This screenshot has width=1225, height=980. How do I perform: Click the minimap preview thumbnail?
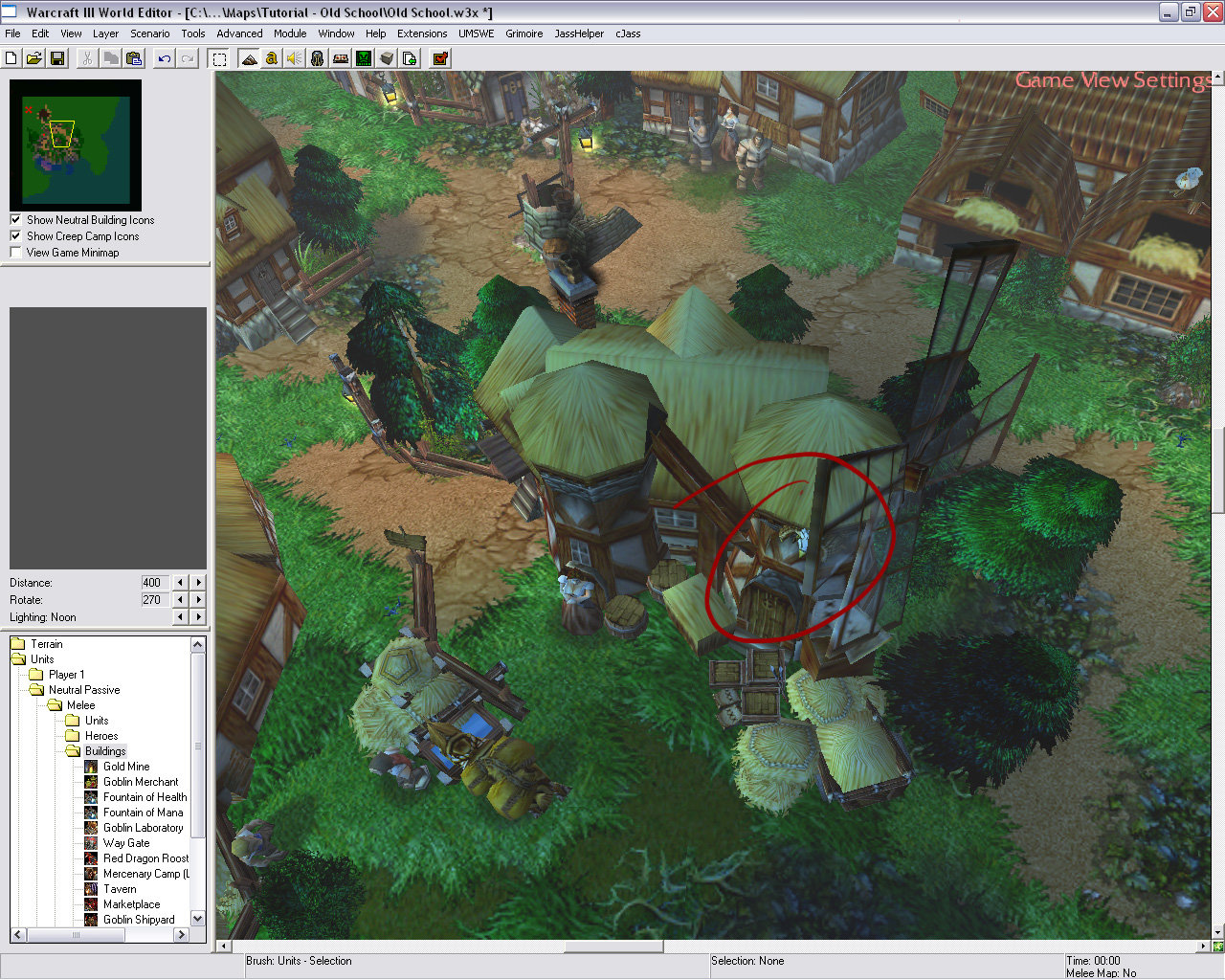point(76,145)
